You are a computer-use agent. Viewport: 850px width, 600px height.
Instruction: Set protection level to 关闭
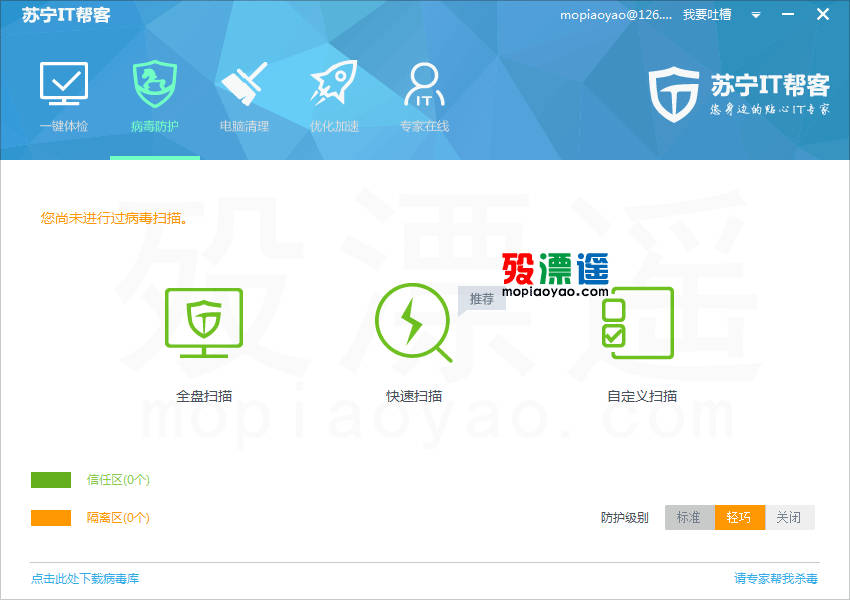(x=789, y=518)
